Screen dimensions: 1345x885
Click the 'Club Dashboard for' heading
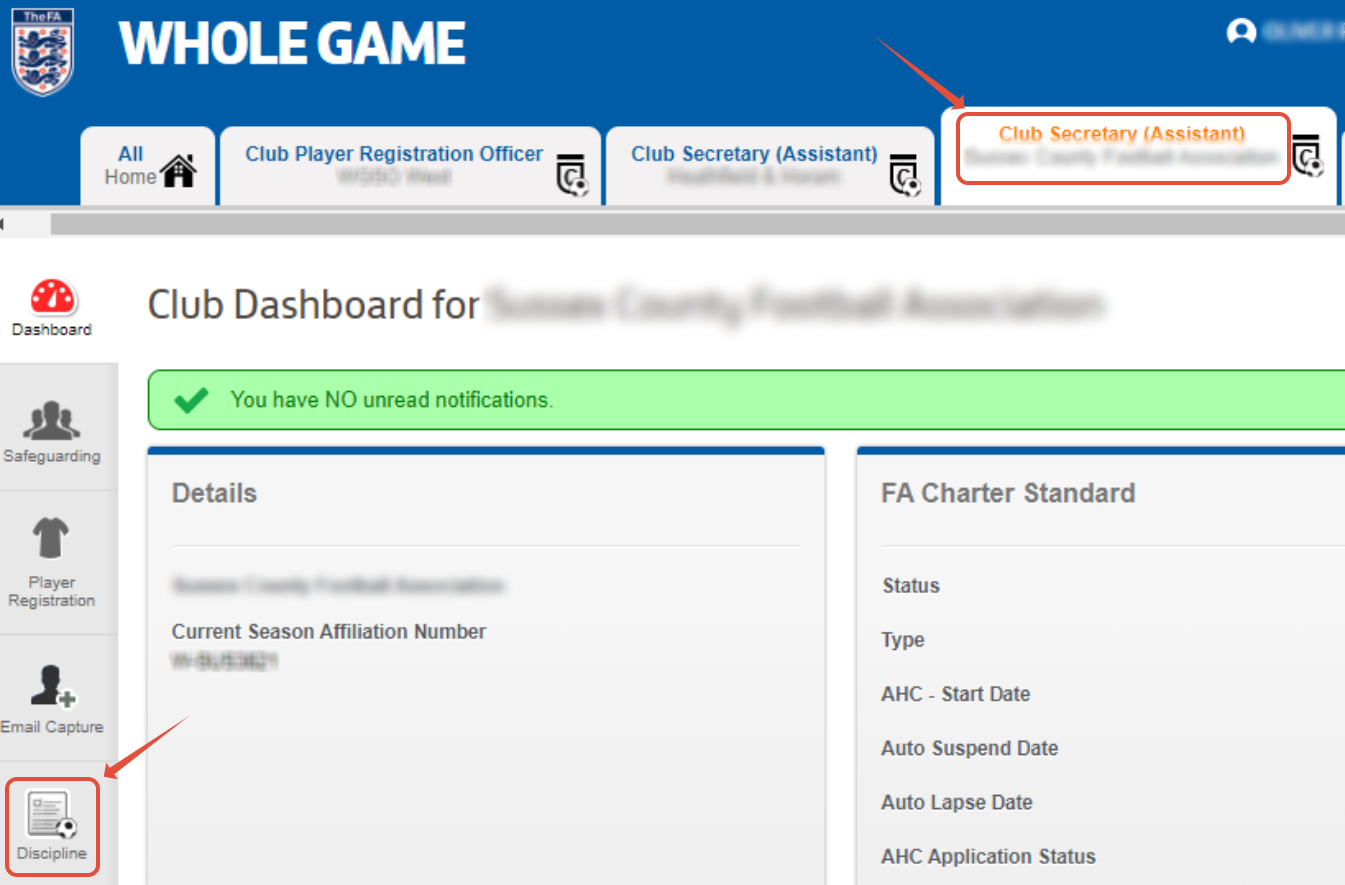coord(314,305)
